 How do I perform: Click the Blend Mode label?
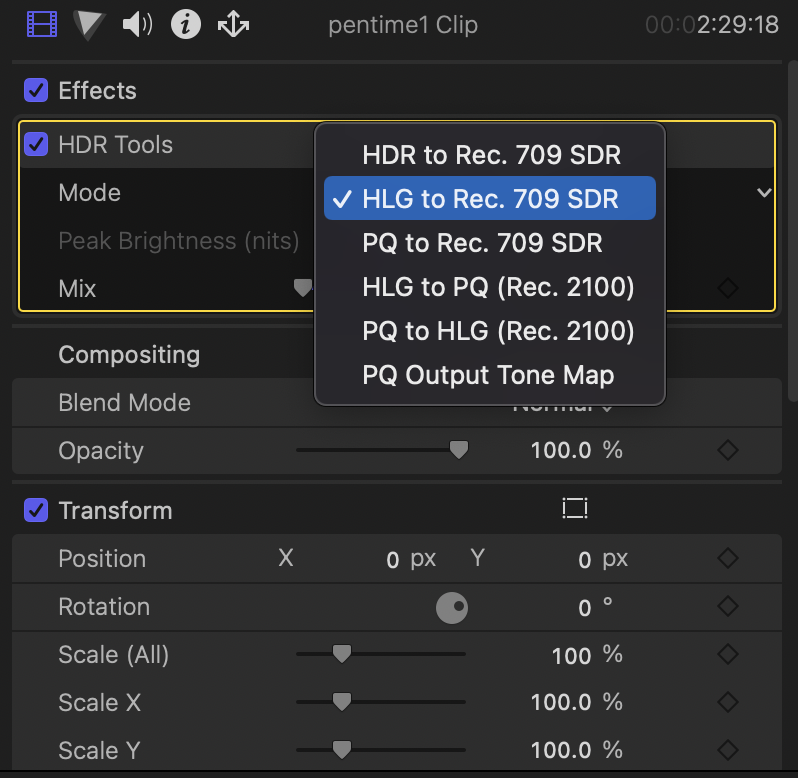pos(125,402)
